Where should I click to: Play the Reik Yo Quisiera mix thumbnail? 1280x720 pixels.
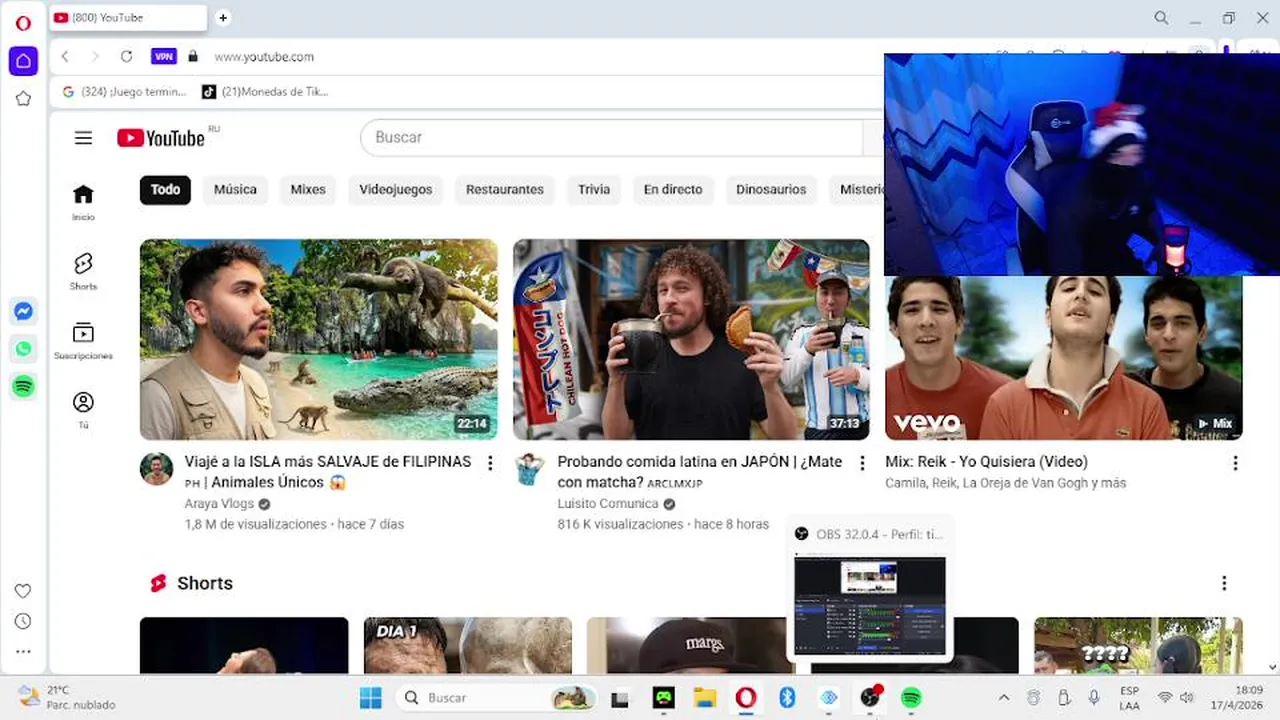coord(1064,358)
